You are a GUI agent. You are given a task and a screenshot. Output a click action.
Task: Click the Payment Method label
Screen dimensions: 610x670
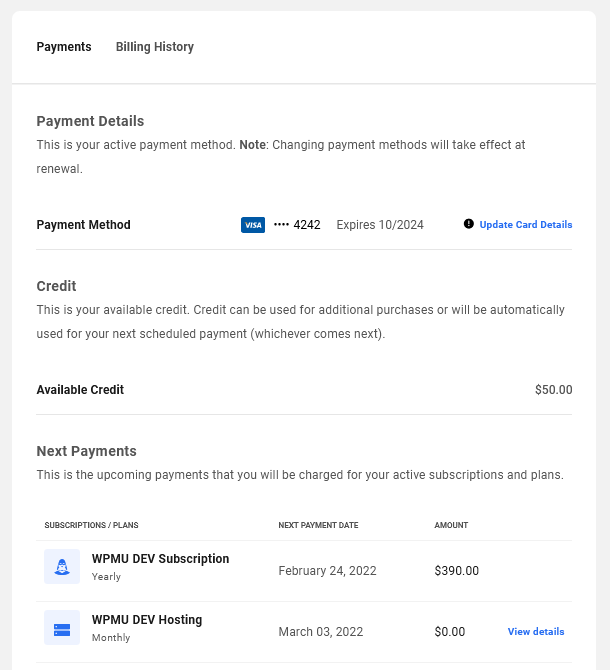83,225
